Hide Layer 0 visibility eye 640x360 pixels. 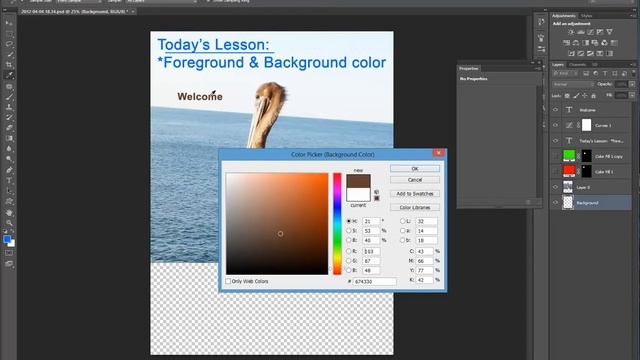point(556,187)
